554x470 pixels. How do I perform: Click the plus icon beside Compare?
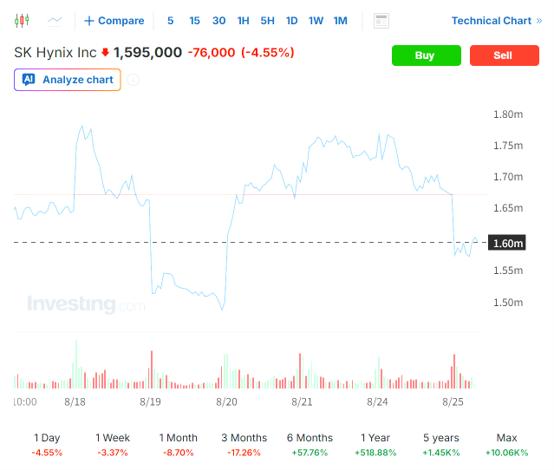(89, 21)
